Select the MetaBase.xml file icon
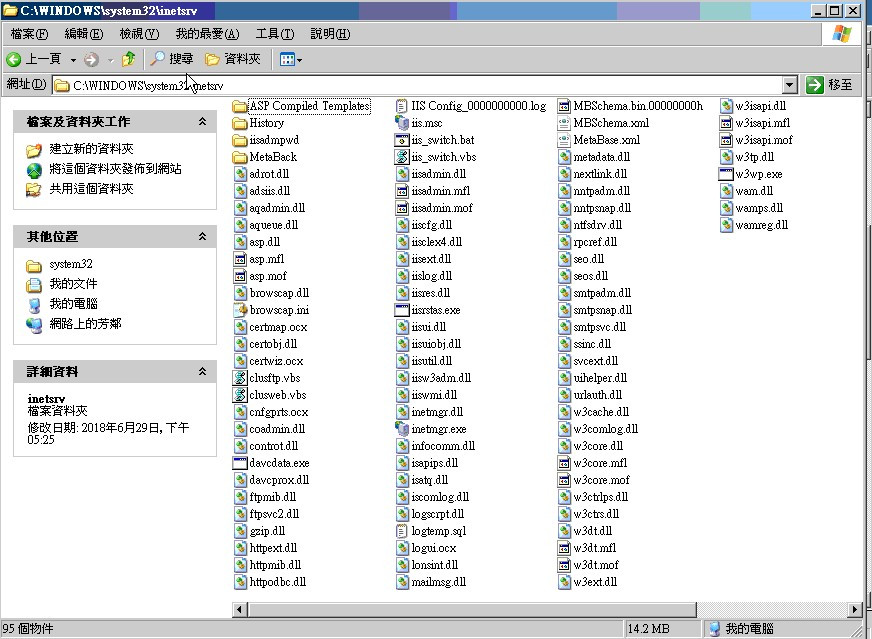The width and height of the screenshot is (872, 639). tap(564, 140)
